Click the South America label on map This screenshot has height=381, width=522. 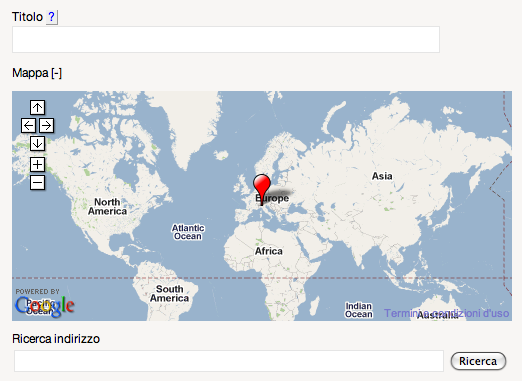click(169, 294)
